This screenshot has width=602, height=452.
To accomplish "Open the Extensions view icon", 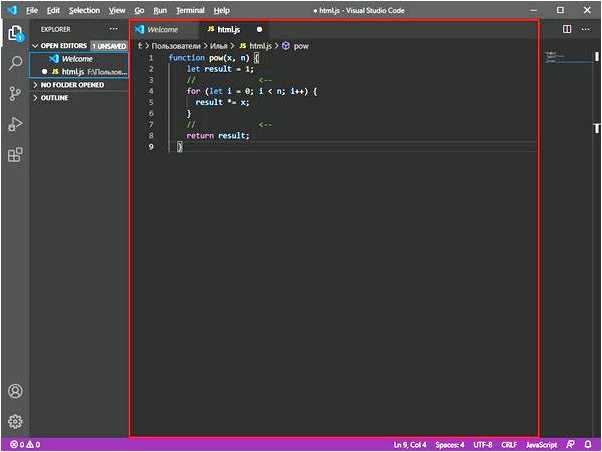I will (15, 154).
